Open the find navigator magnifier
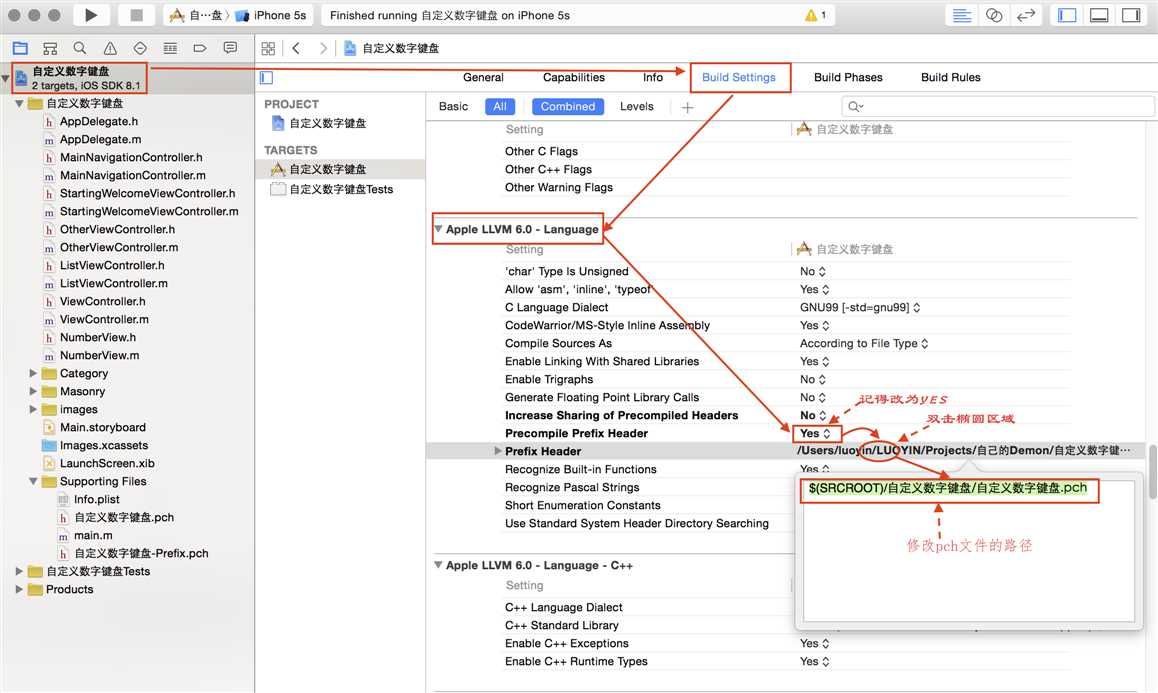 pyautogui.click(x=80, y=48)
